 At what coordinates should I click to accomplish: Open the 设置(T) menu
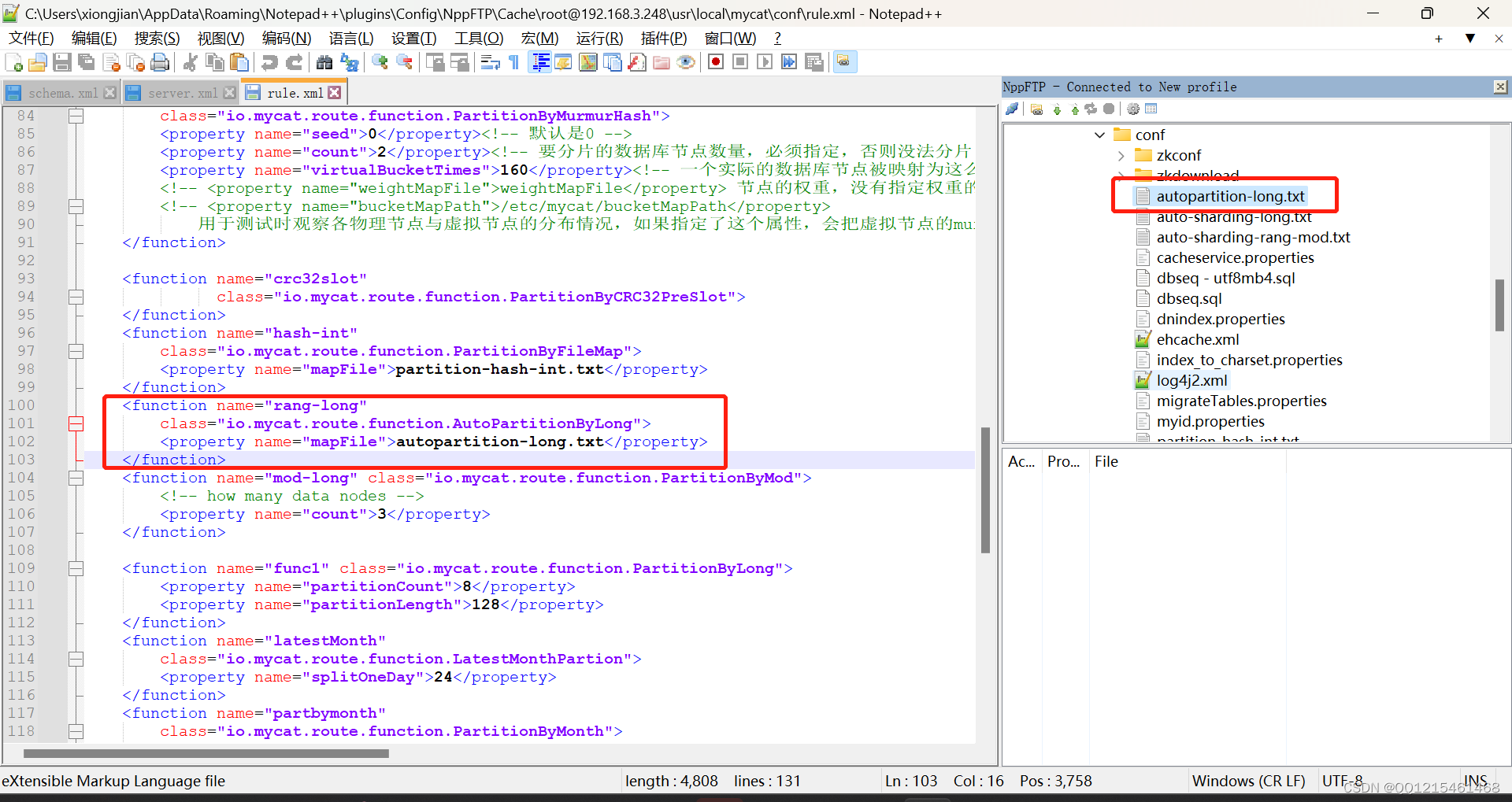pyautogui.click(x=413, y=39)
